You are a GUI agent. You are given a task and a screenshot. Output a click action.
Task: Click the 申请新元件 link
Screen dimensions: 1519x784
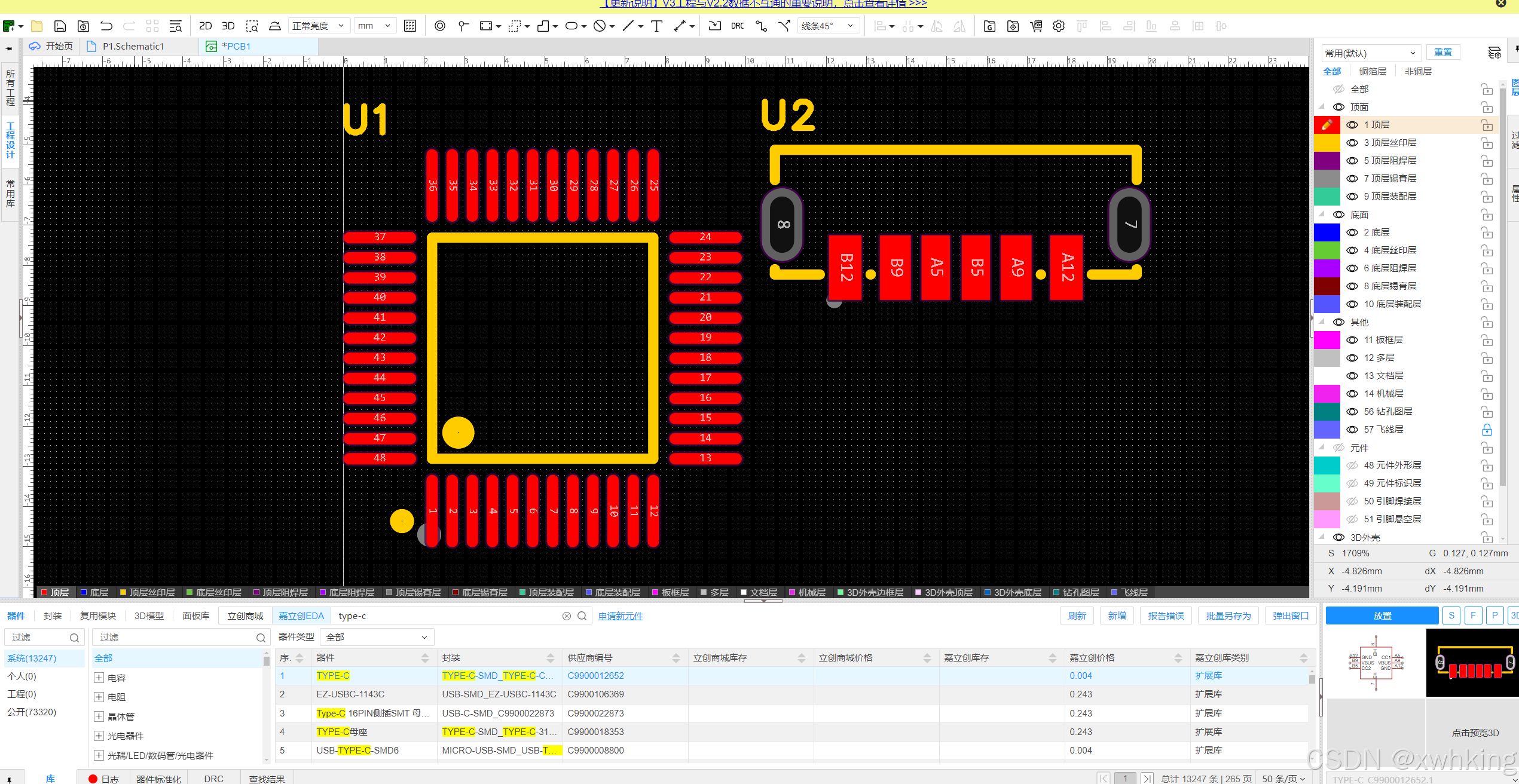[620, 615]
